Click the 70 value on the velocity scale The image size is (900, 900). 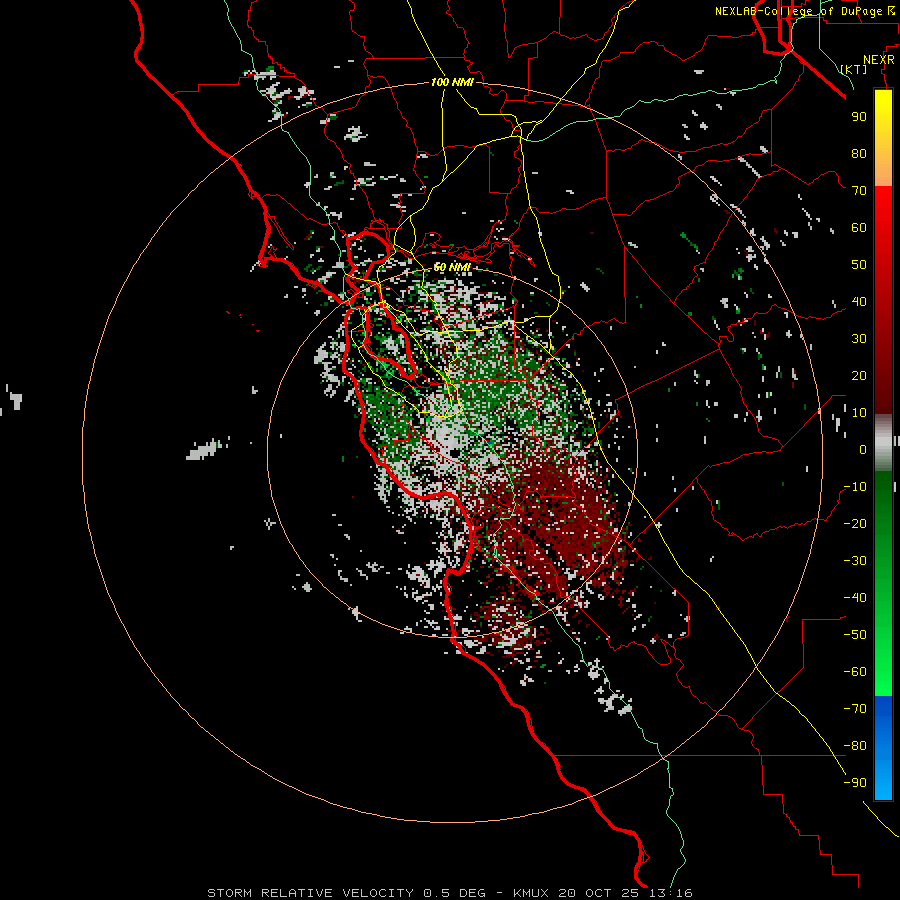[859, 191]
